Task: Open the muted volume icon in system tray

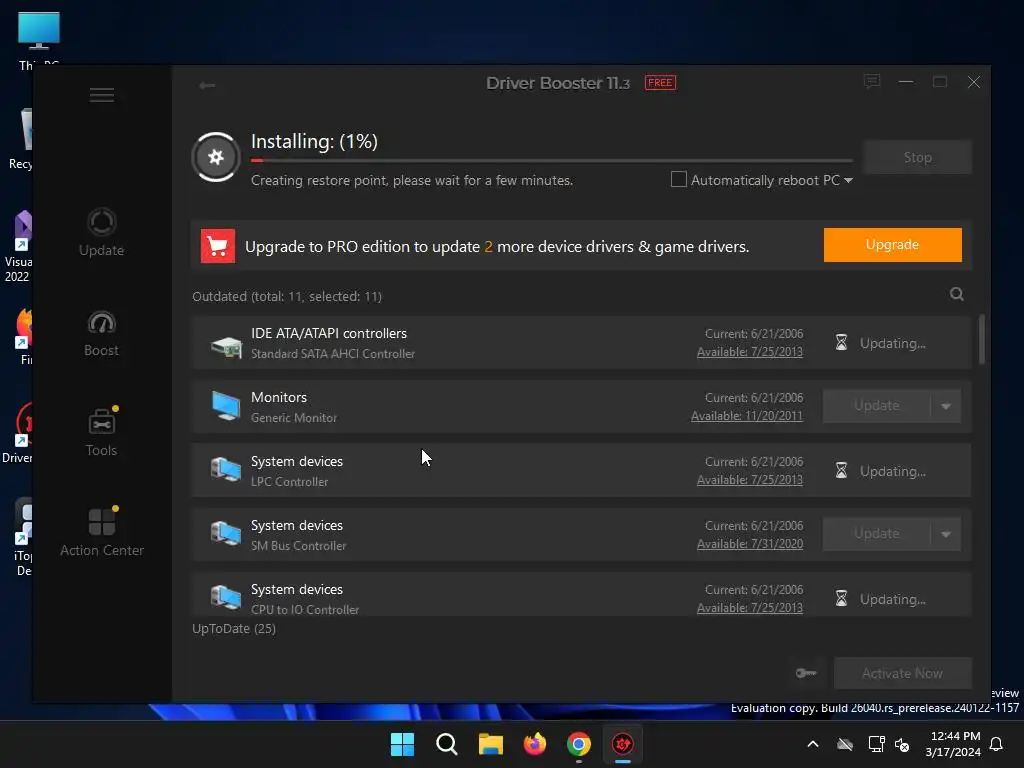Action: [x=902, y=744]
